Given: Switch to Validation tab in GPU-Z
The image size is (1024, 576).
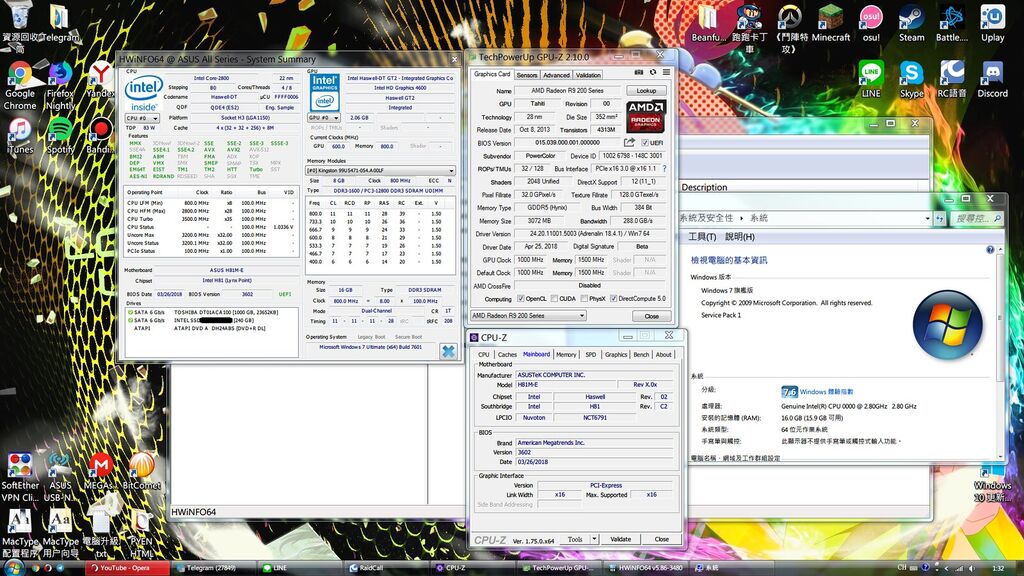Looking at the screenshot, I should tap(588, 75).
